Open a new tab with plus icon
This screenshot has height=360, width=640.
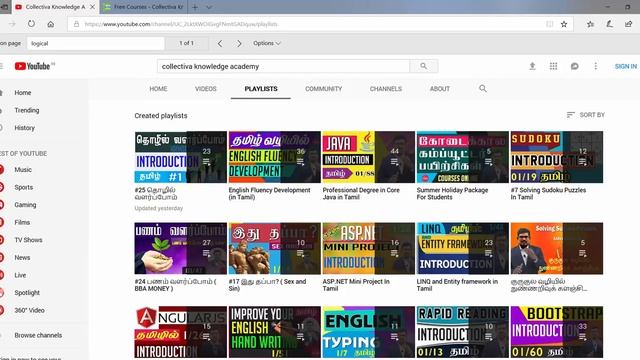tap(195, 7)
